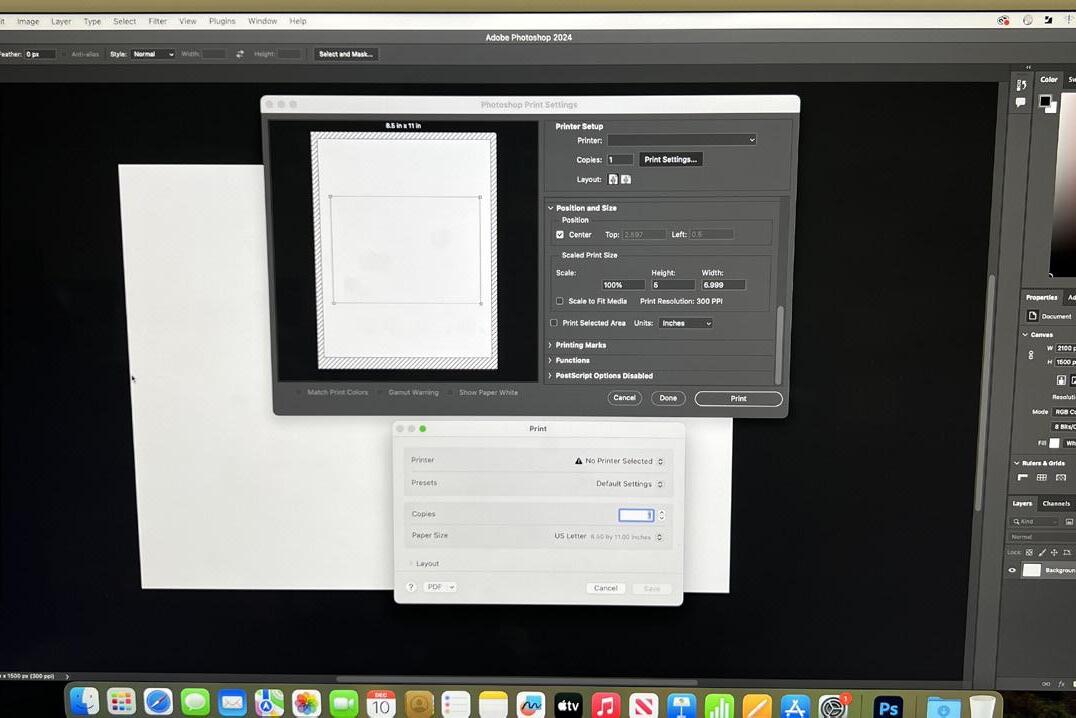Open the Style Normal dropdown
The image size is (1076, 718).
click(153, 54)
